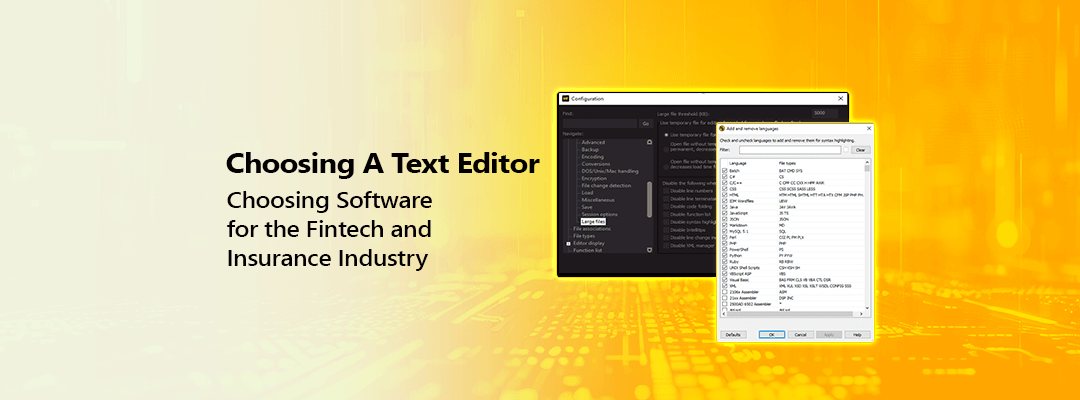The image size is (1080, 400).
Task: Uncheck the CSS language checkbox
Action: pyautogui.click(x=725, y=189)
